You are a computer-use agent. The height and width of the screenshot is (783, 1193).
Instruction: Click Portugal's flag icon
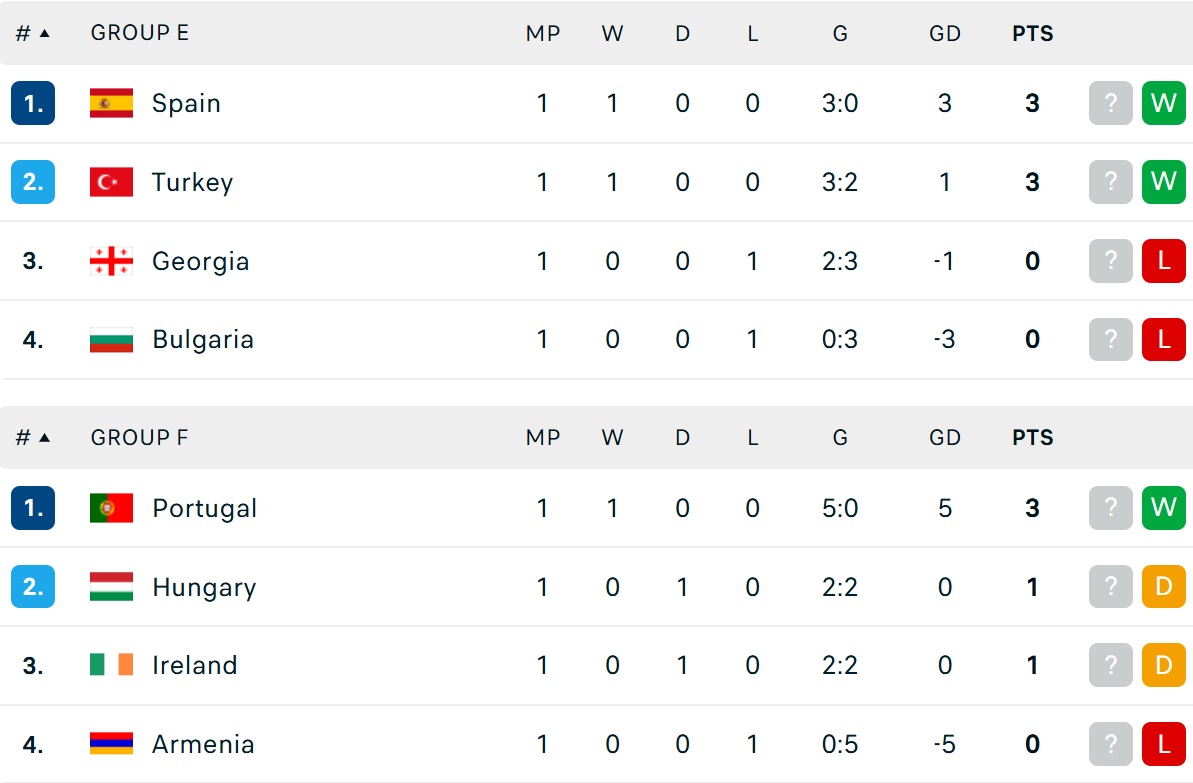pos(111,508)
